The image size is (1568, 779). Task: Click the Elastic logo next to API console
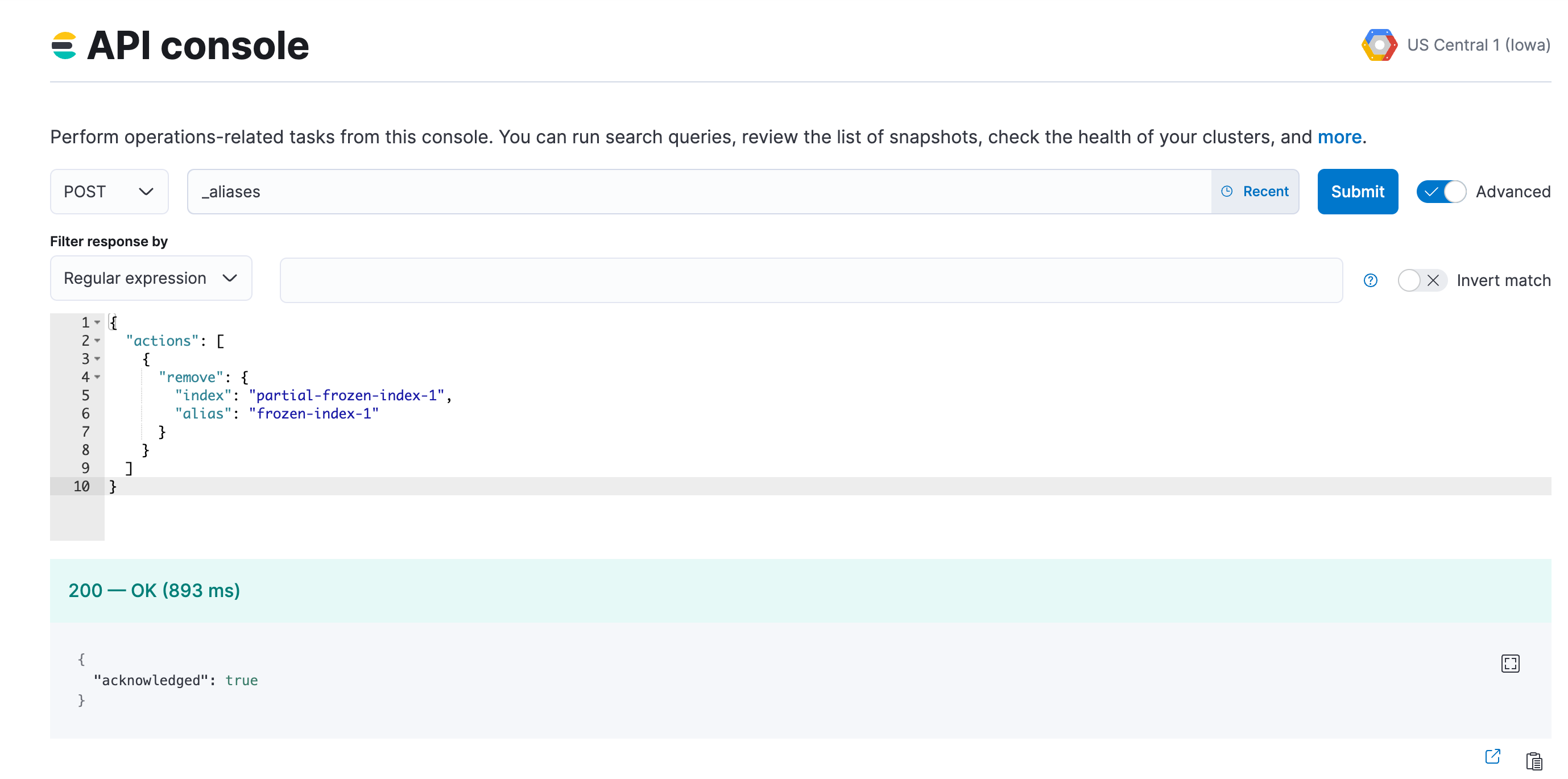pyautogui.click(x=63, y=44)
